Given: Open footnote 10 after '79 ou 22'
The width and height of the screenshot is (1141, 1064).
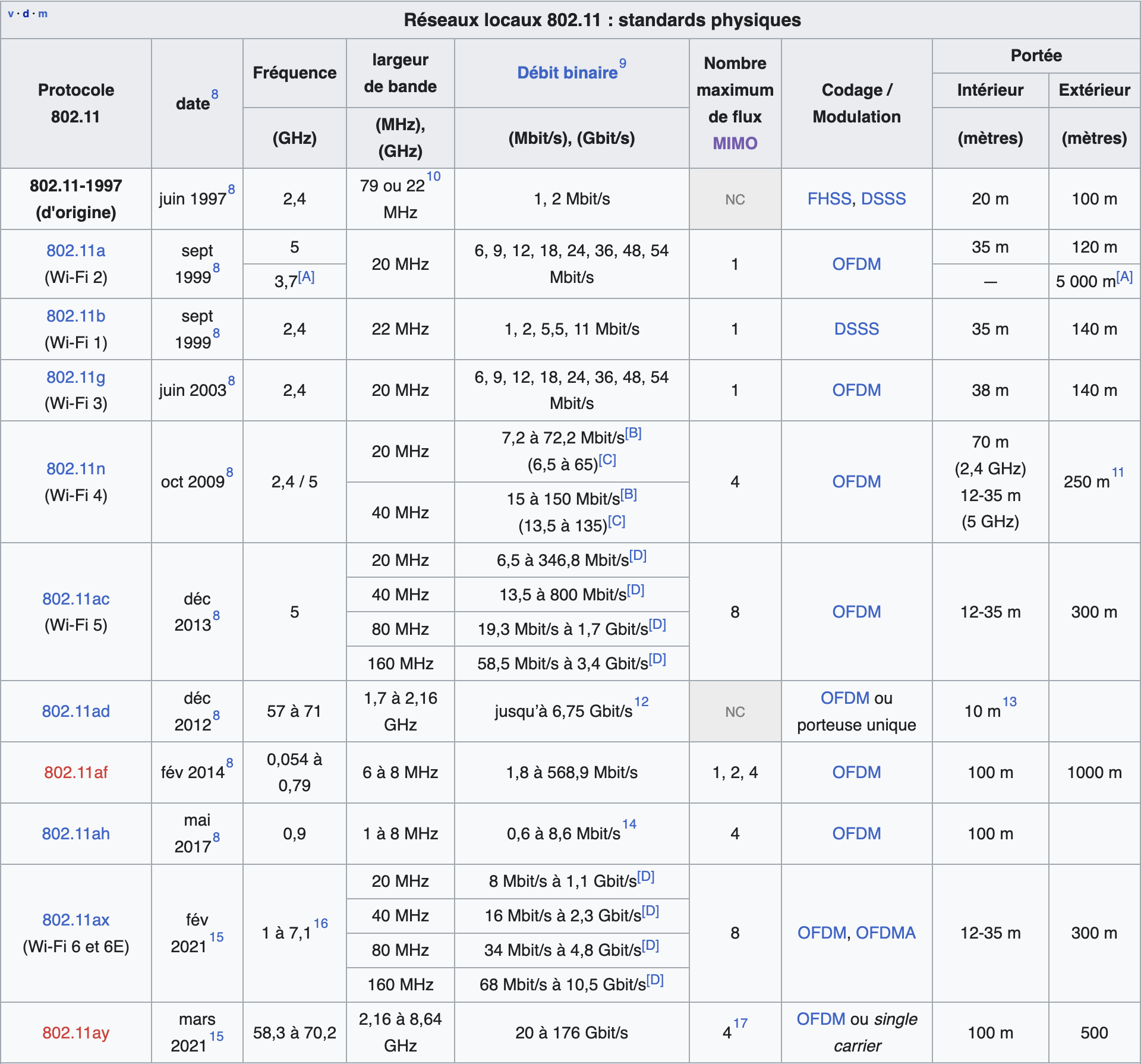Looking at the screenshot, I should coord(434,177).
